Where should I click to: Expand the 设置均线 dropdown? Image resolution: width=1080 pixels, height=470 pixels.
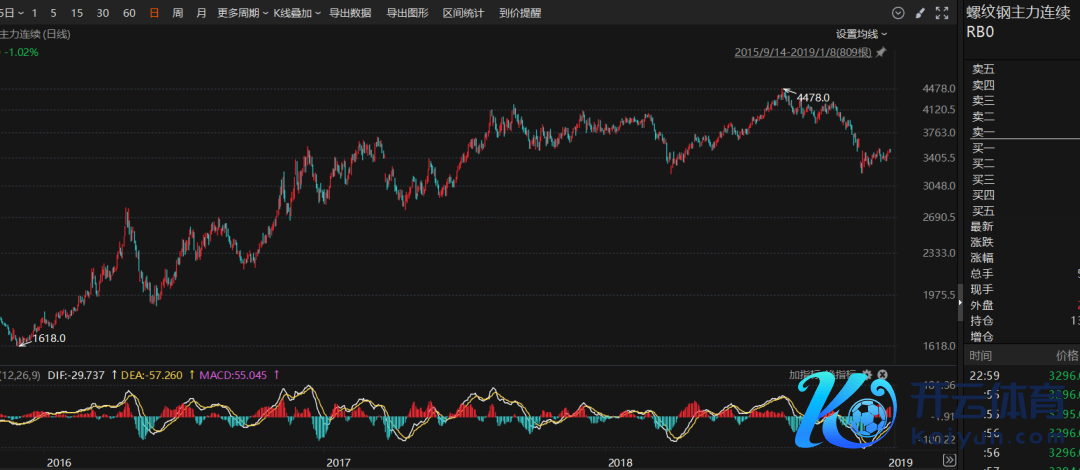861,33
